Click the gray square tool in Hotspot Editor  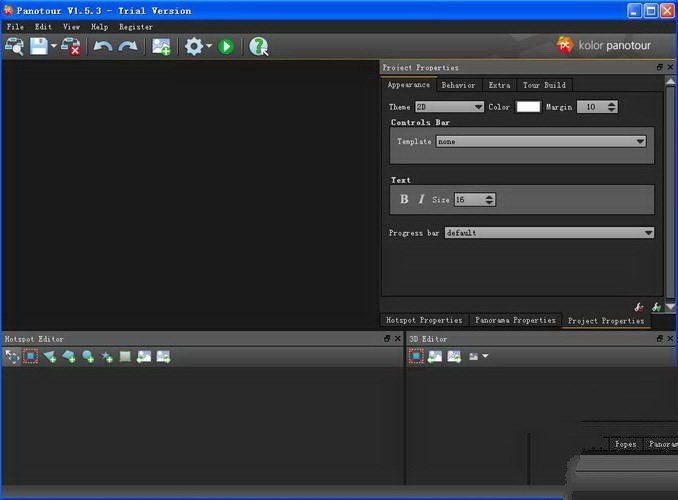(x=125, y=356)
